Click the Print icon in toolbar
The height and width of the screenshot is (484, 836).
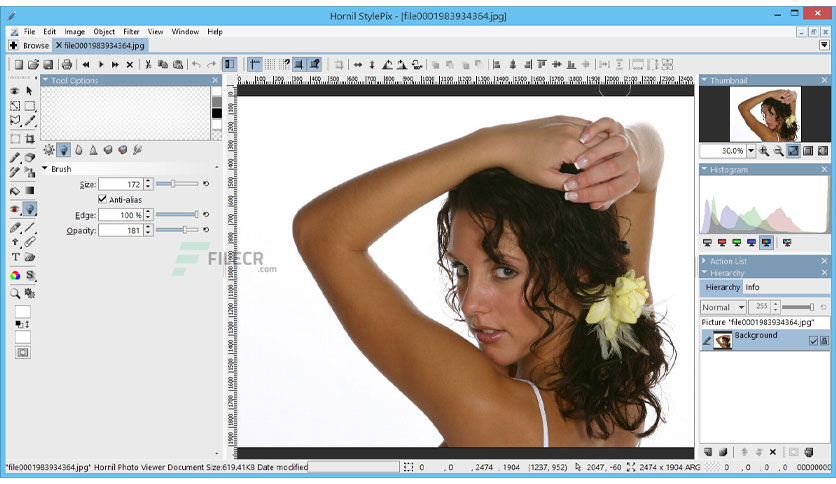tap(67, 64)
